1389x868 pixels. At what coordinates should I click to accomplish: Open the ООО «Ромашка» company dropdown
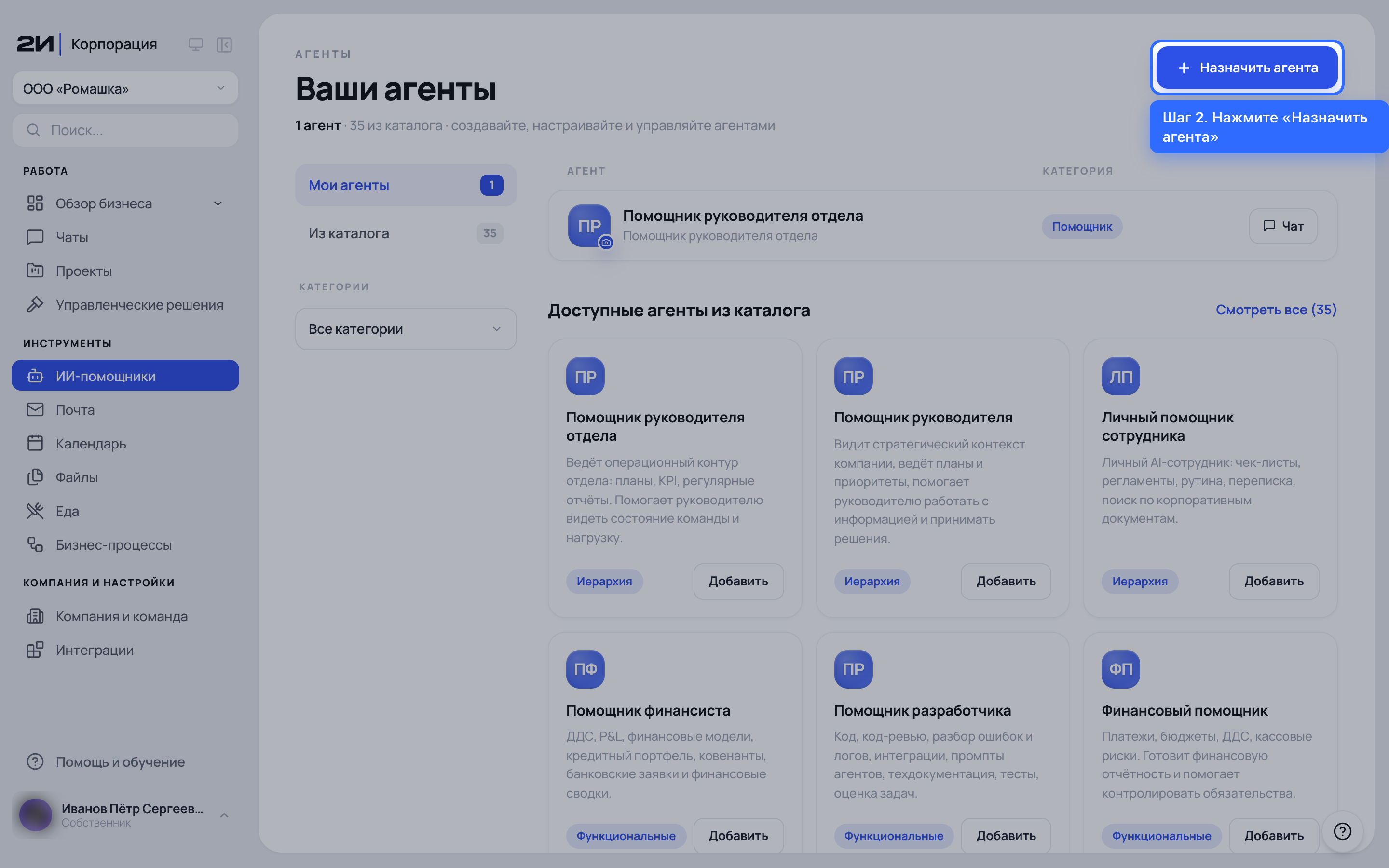pyautogui.click(x=125, y=88)
